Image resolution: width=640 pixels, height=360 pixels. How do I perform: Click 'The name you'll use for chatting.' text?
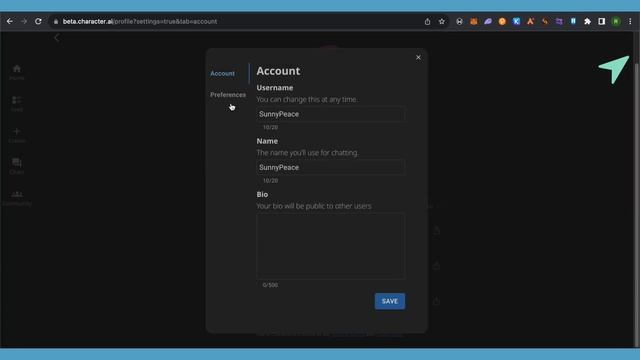coord(308,153)
